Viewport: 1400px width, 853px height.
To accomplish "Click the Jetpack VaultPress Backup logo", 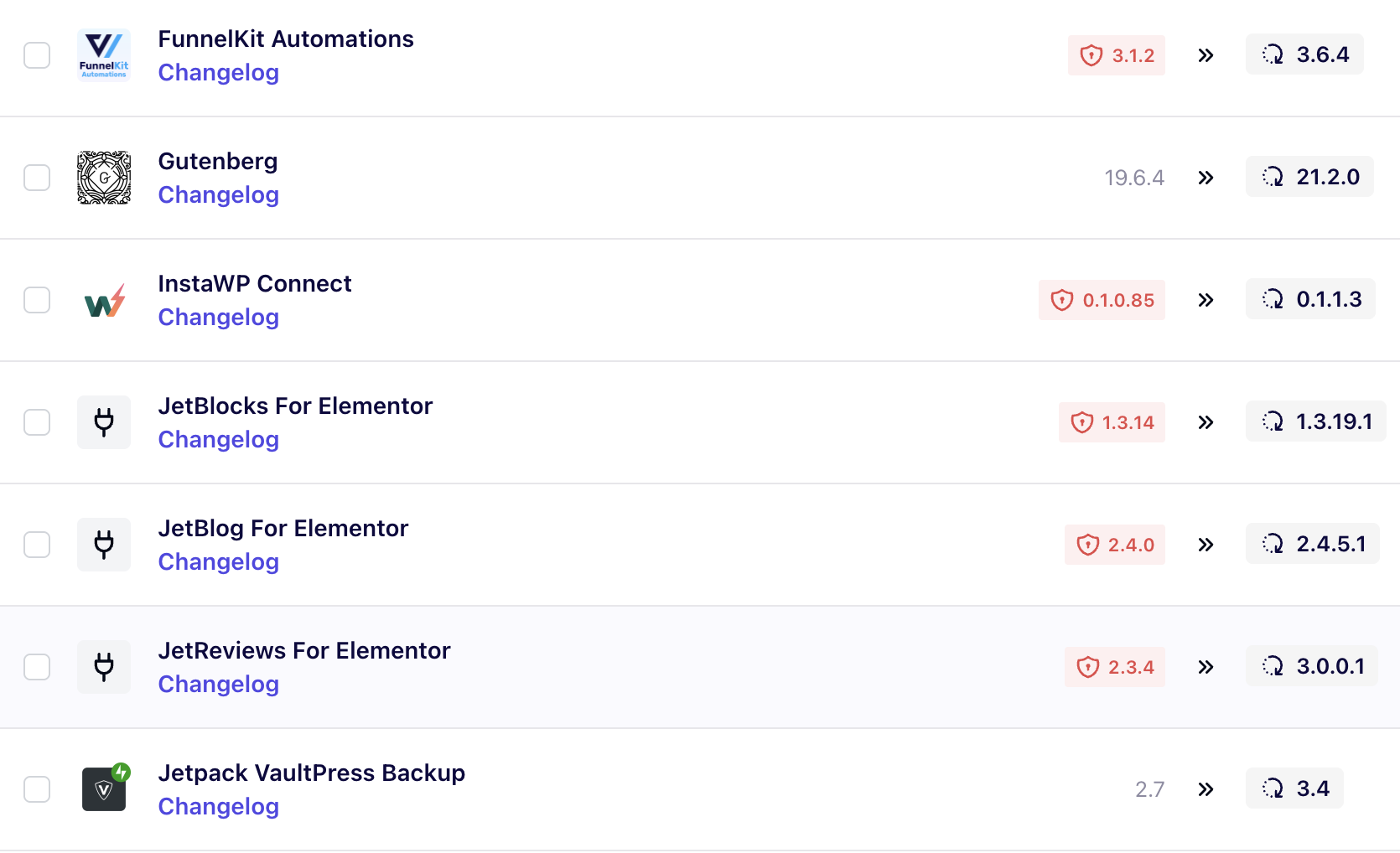I will click(104, 789).
